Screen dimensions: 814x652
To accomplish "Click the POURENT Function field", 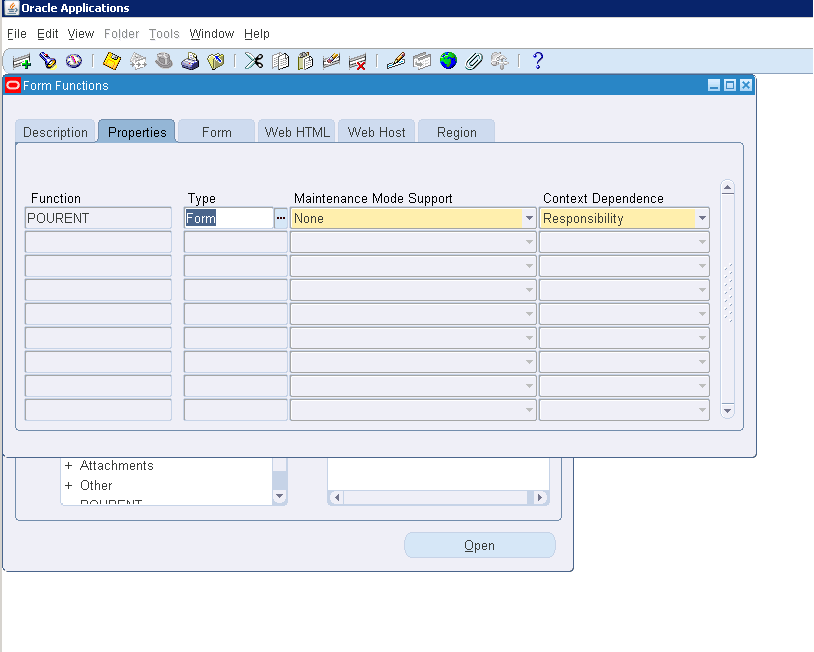I will [98, 218].
